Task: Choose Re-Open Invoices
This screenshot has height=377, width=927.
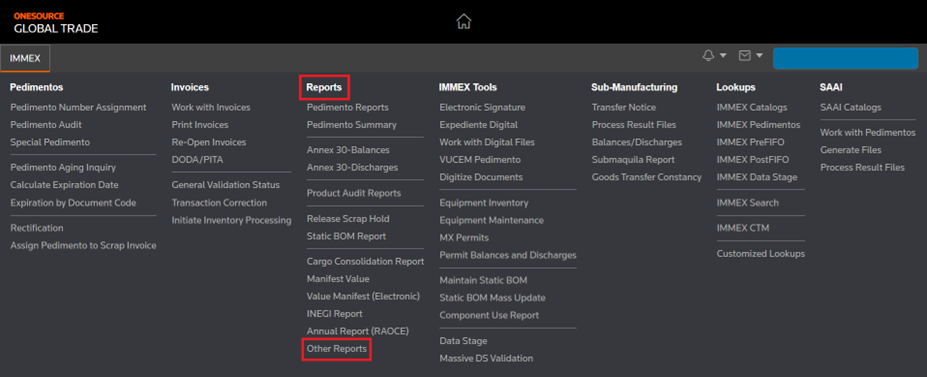Action: coord(209,142)
